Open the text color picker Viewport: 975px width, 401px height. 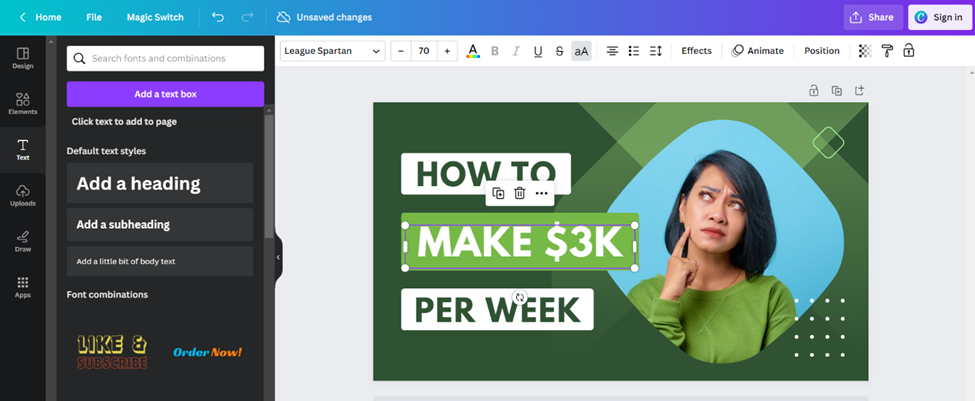tap(473, 51)
